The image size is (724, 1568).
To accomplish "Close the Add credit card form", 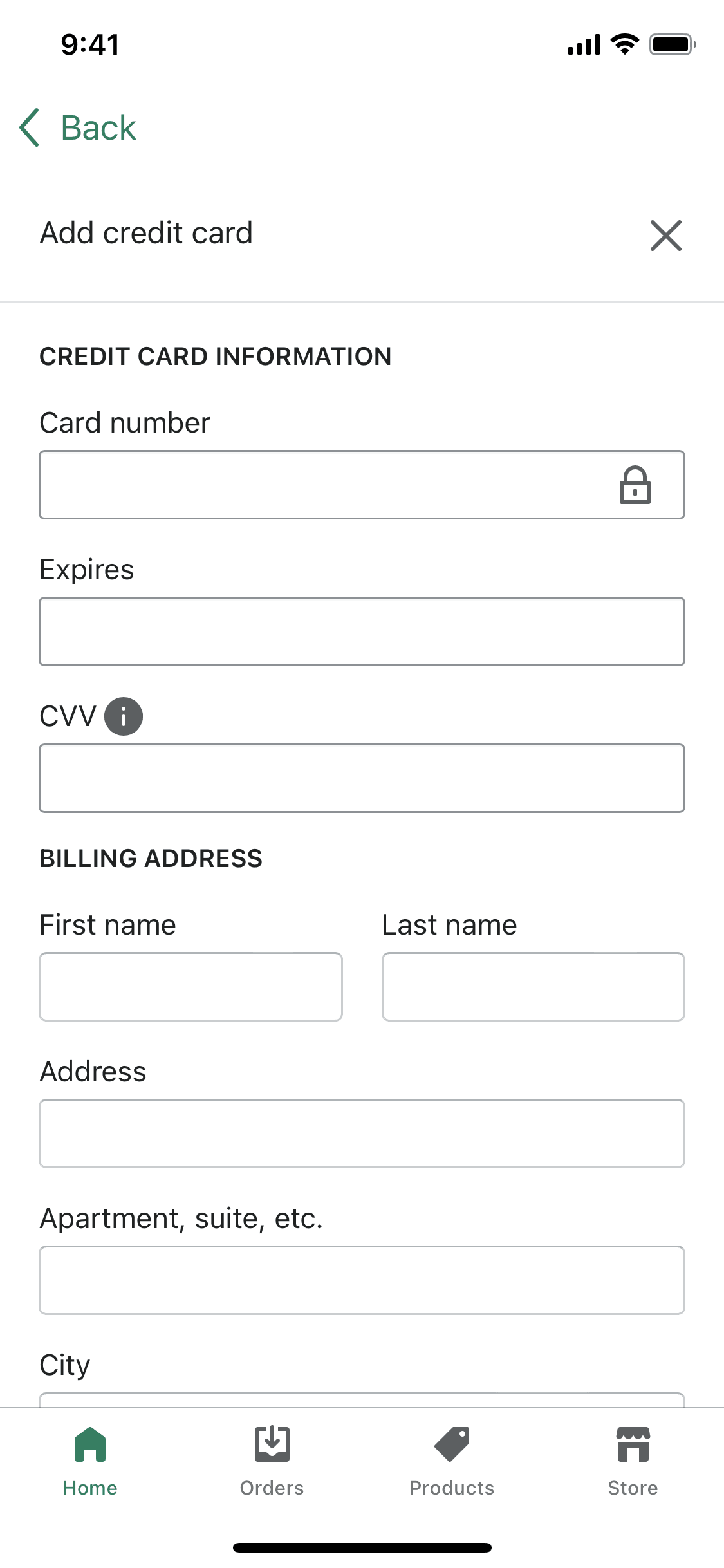I will coord(665,236).
